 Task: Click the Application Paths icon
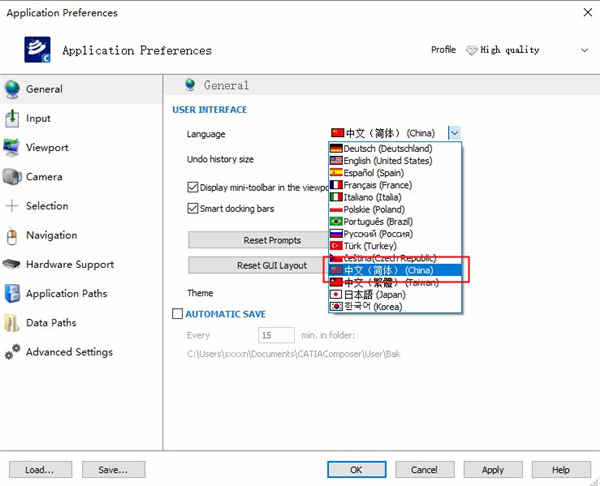[12, 294]
